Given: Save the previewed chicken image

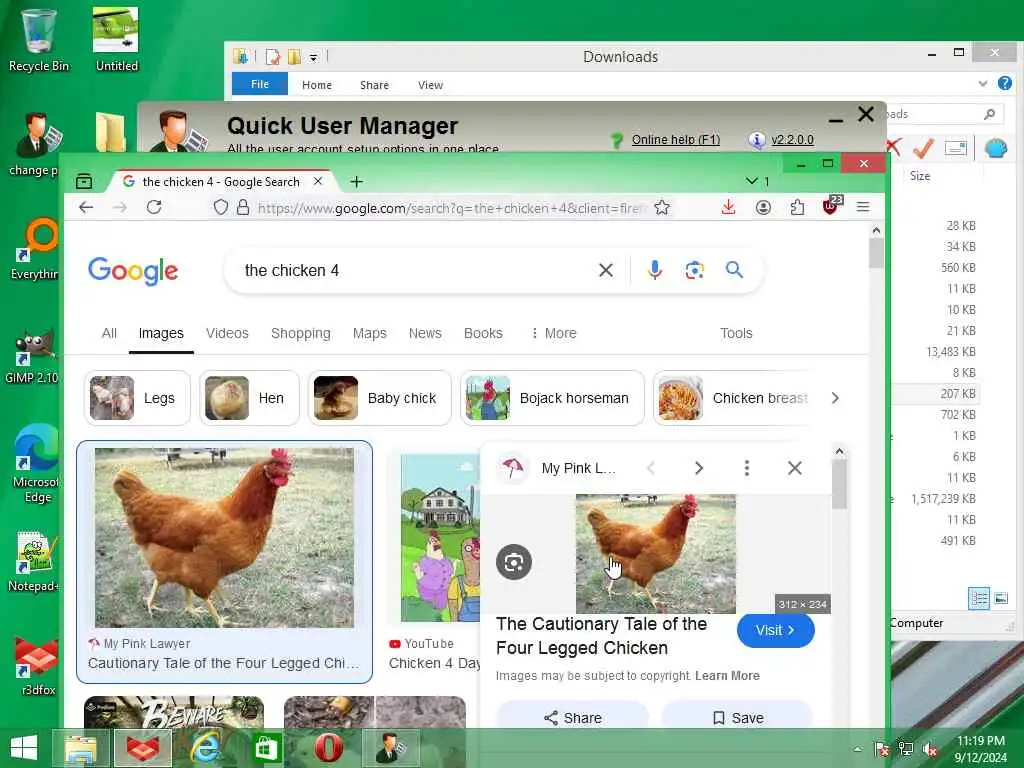Looking at the screenshot, I should tap(737, 718).
